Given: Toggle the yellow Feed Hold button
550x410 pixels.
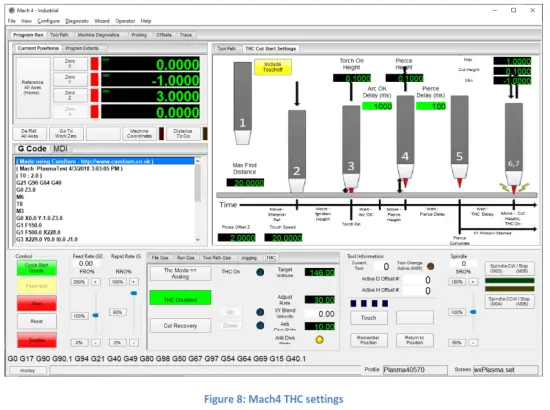Looking at the screenshot, I should (36, 286).
